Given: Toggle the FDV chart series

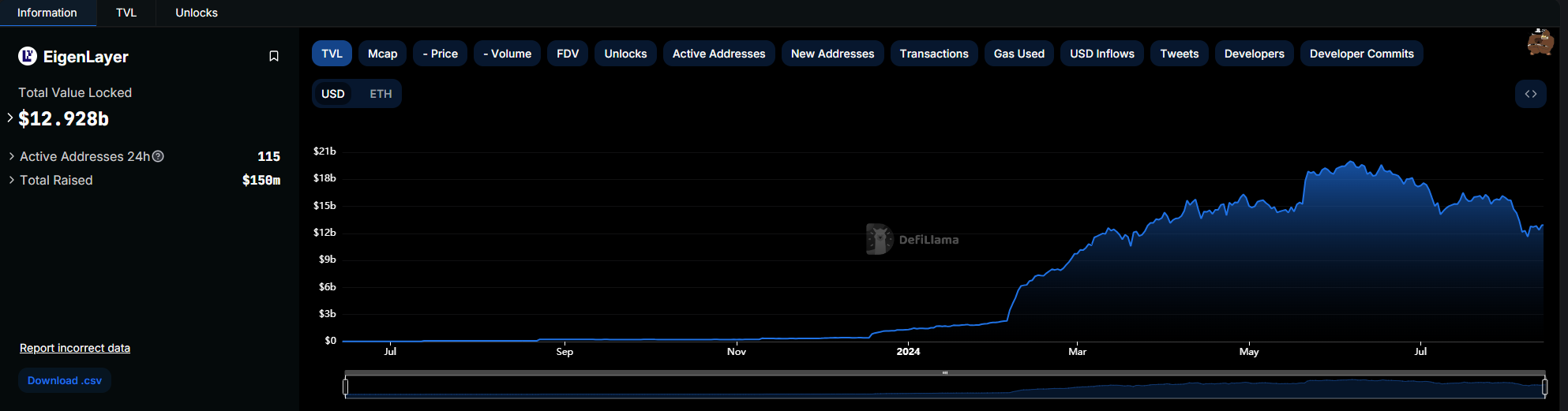Looking at the screenshot, I should 568,54.
